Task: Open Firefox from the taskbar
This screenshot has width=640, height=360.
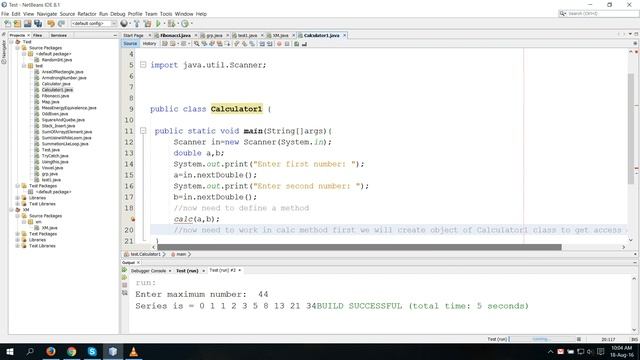Action: point(51,351)
